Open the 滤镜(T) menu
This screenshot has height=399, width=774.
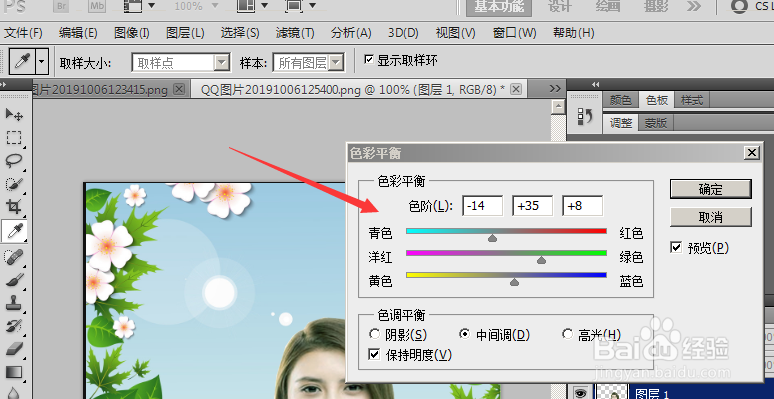pos(295,33)
